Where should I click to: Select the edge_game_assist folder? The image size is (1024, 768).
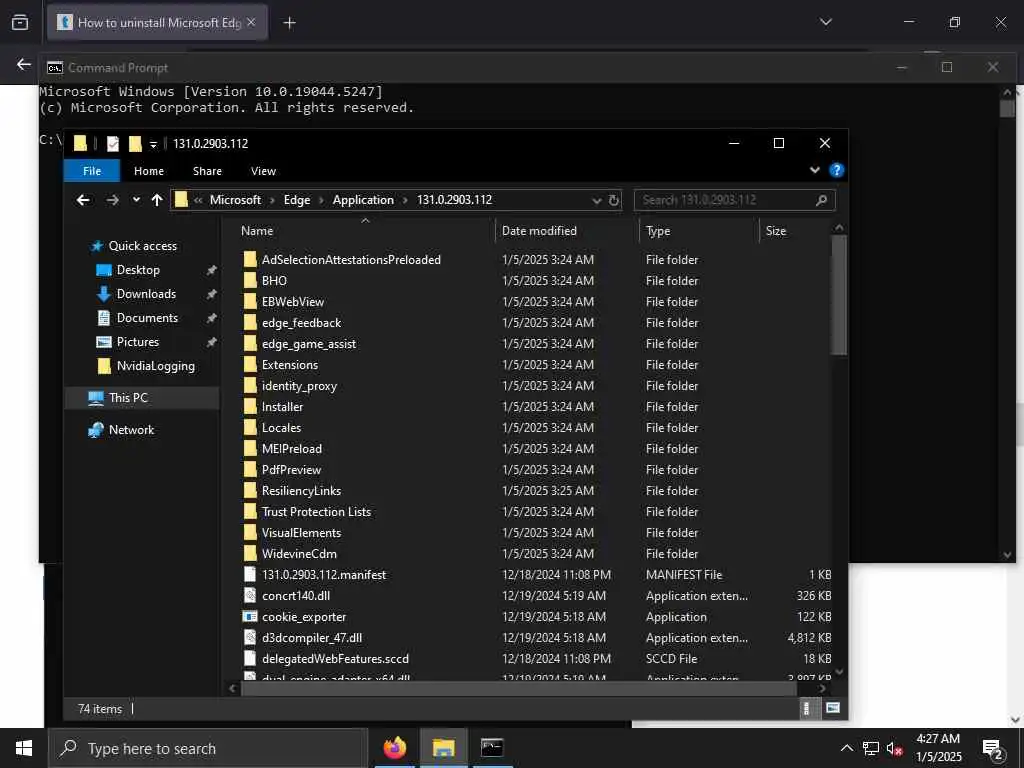coord(309,344)
